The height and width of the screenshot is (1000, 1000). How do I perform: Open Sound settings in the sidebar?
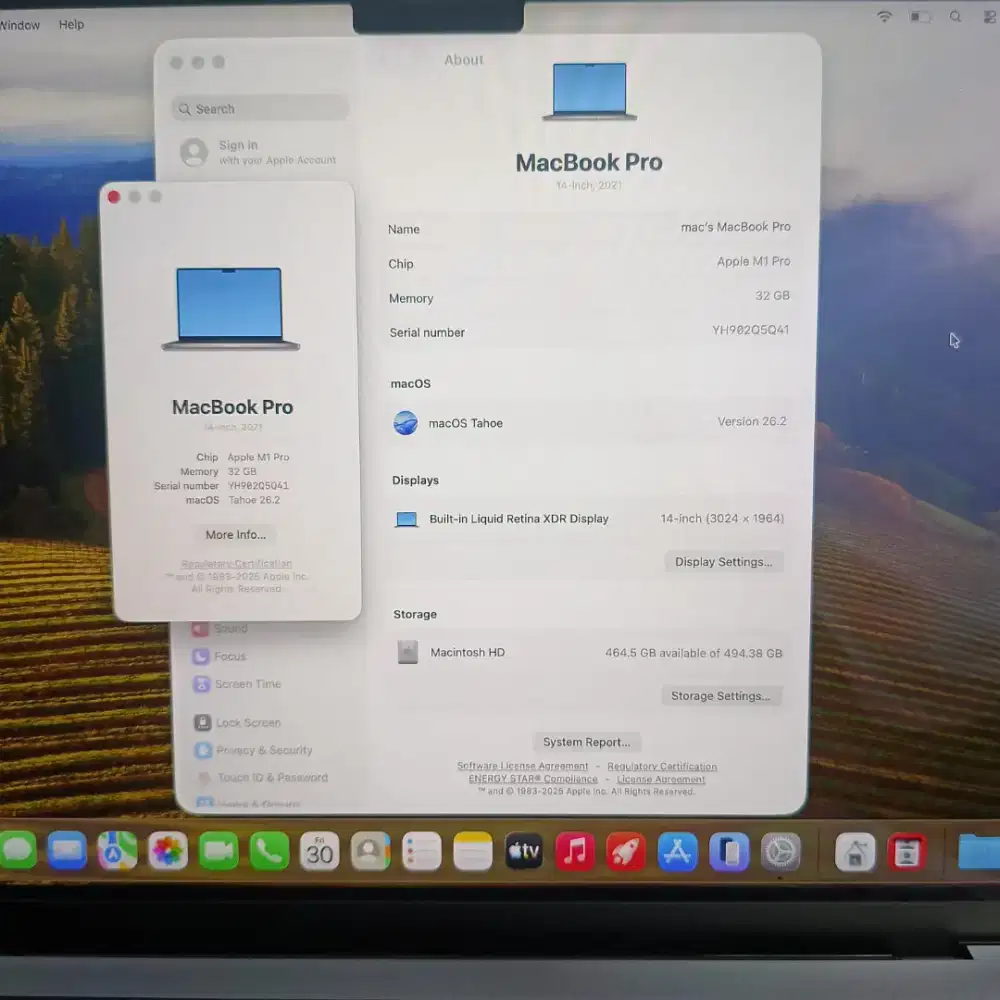tap(231, 628)
